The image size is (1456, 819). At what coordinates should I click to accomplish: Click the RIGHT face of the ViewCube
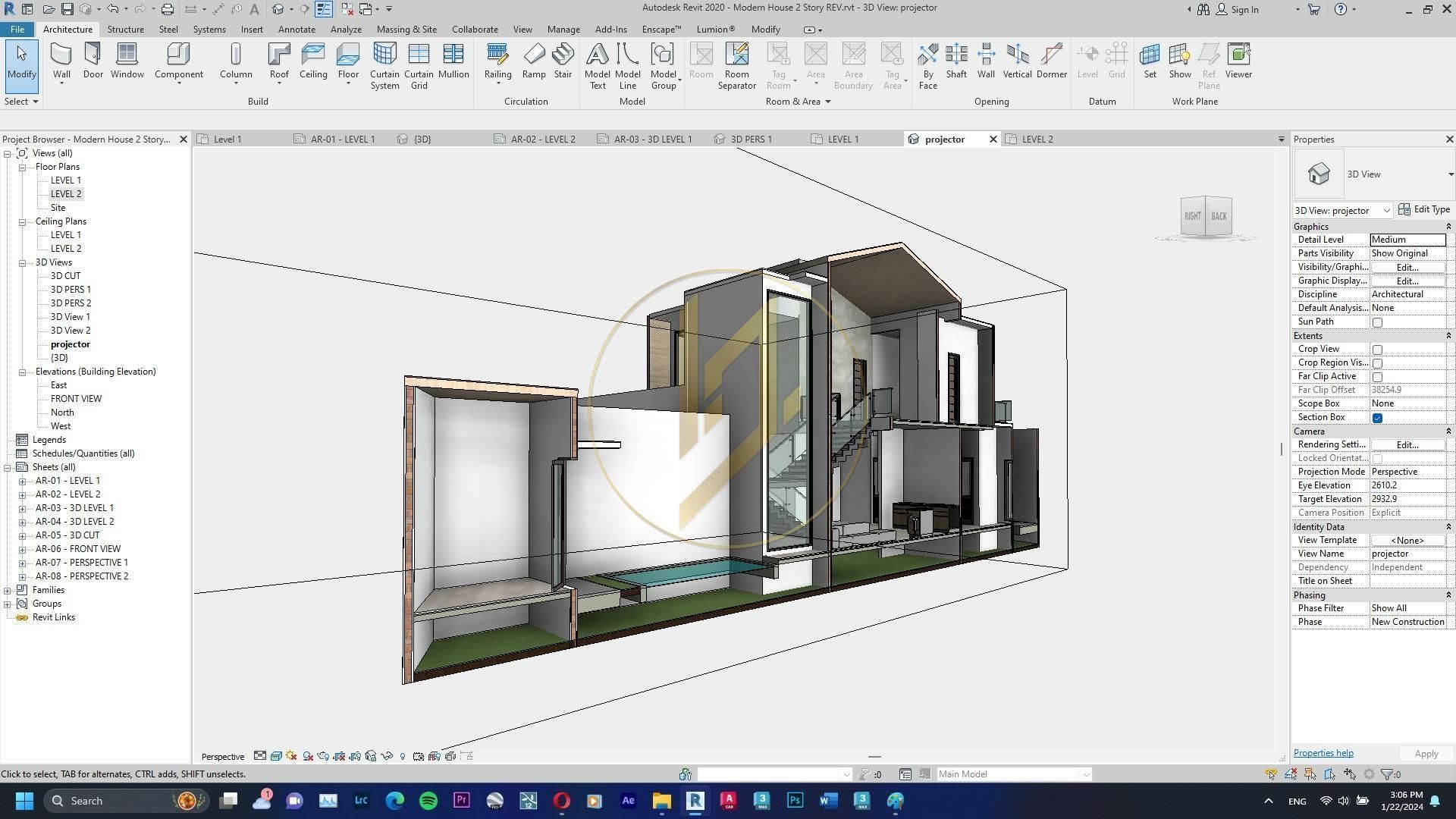click(1192, 217)
